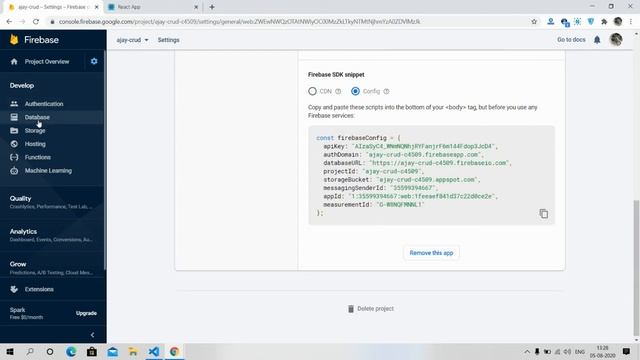This screenshot has width=640, height=360.
Task: Click the Storage folder icon
Action: tap(14, 131)
